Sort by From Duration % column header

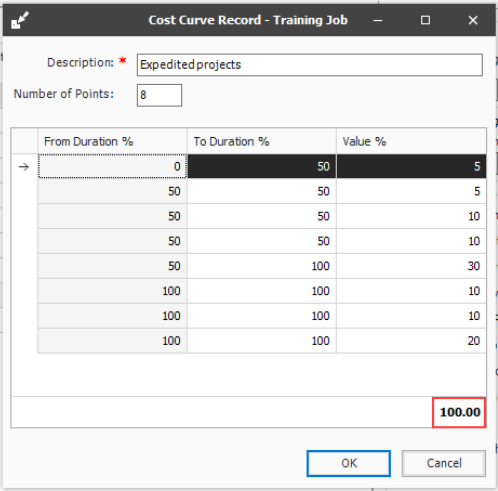pyautogui.click(x=112, y=141)
